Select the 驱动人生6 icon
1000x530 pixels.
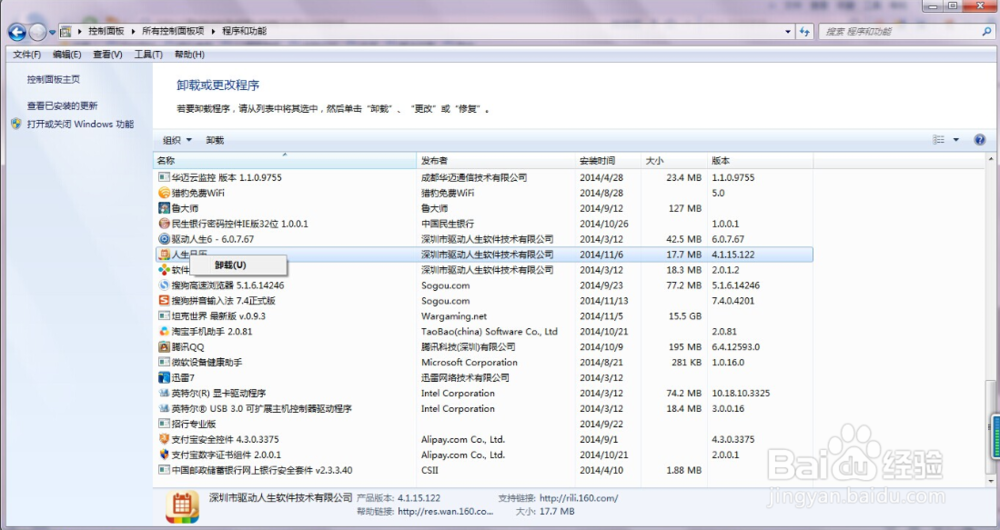[x=164, y=239]
